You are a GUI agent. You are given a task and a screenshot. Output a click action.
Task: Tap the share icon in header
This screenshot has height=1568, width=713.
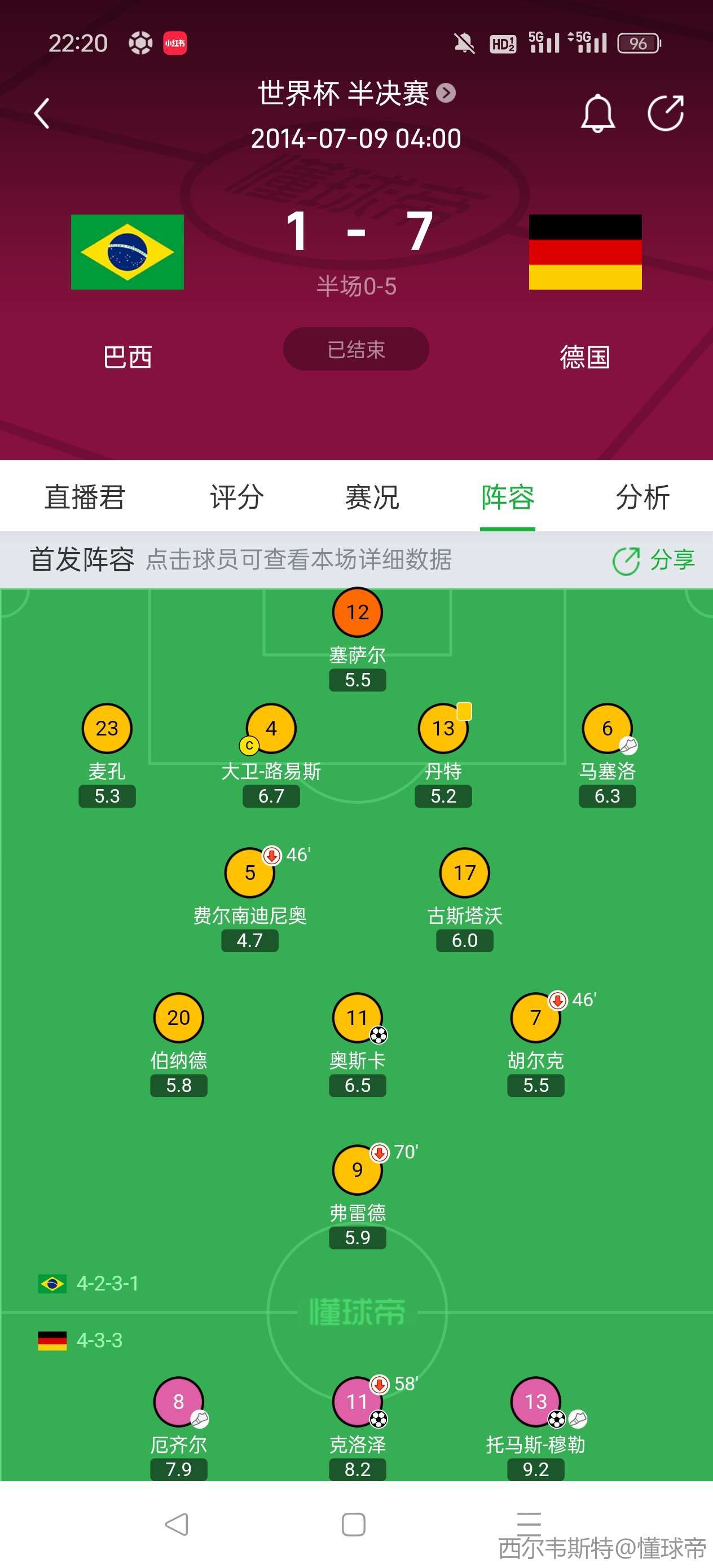[x=665, y=113]
